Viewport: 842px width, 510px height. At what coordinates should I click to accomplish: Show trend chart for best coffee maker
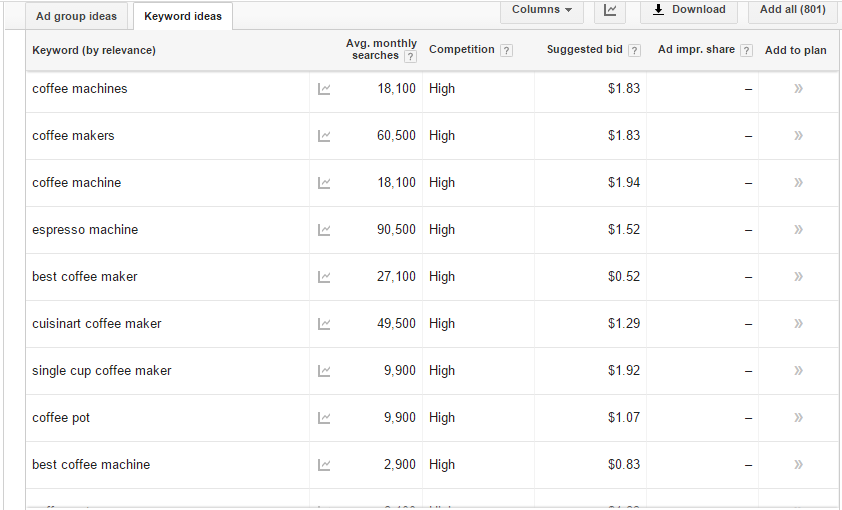pos(324,277)
